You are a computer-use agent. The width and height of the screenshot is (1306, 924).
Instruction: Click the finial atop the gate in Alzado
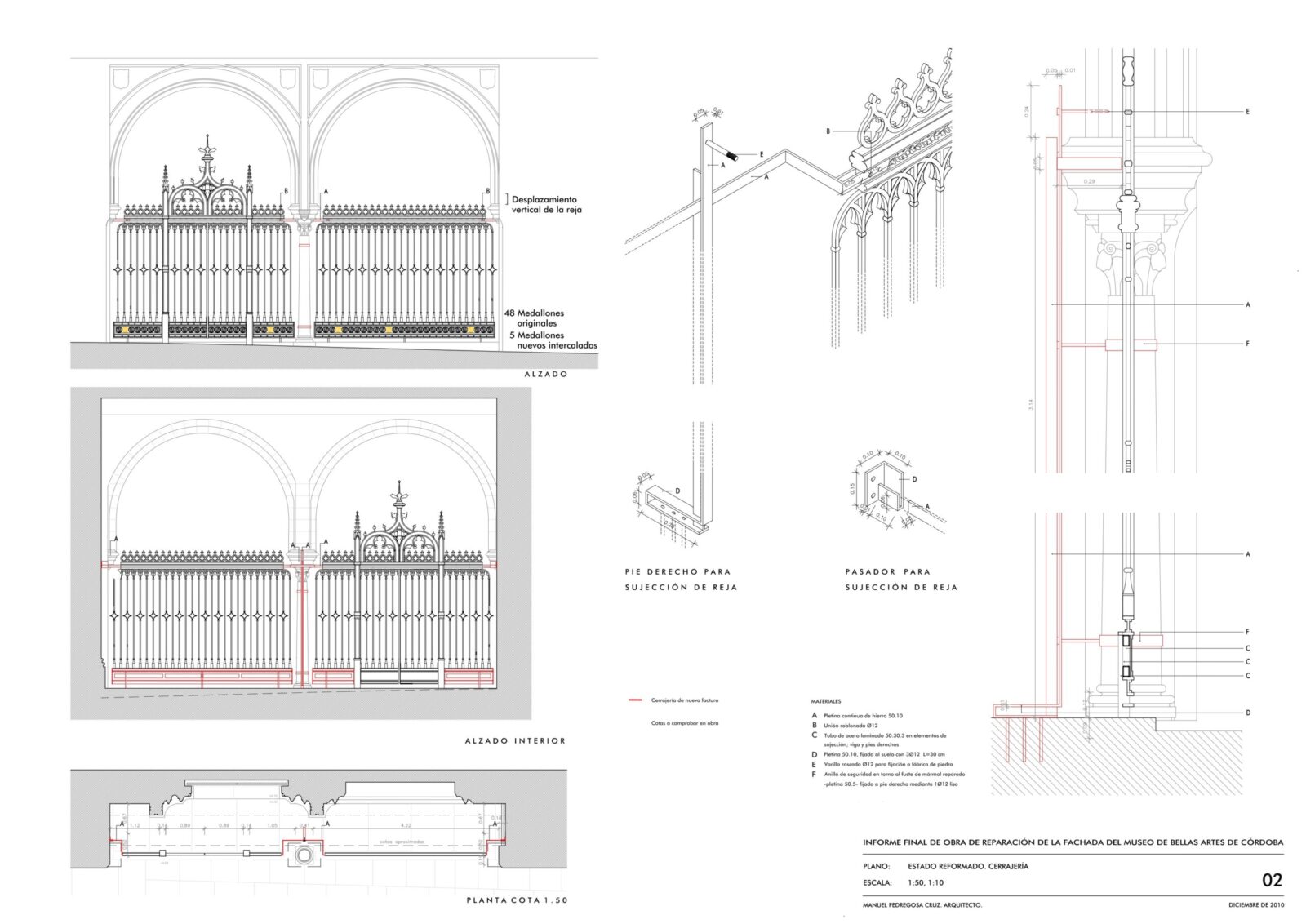tap(207, 151)
